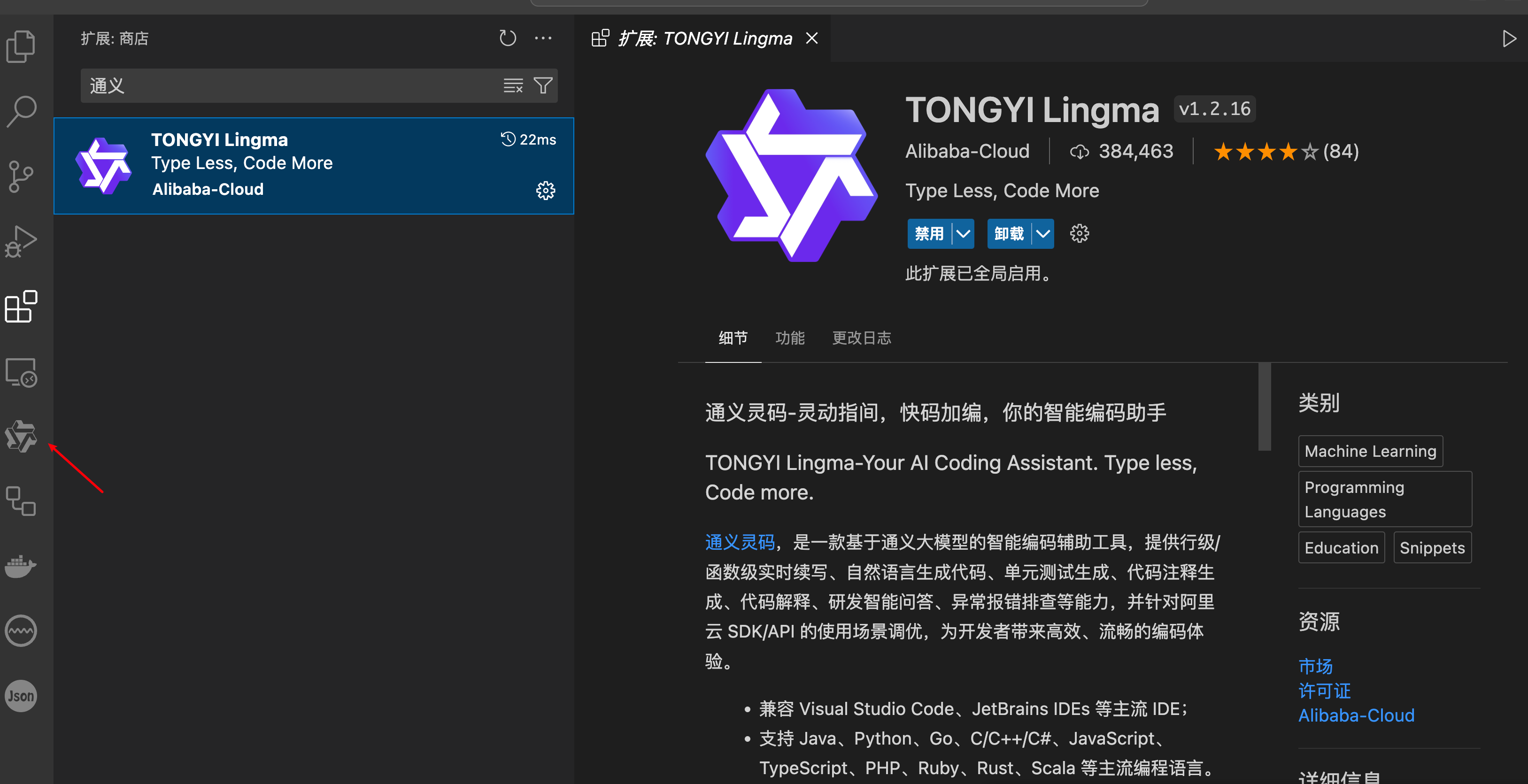
Task: Open the gear settings for TONGYI Lingma
Action: tap(546, 190)
